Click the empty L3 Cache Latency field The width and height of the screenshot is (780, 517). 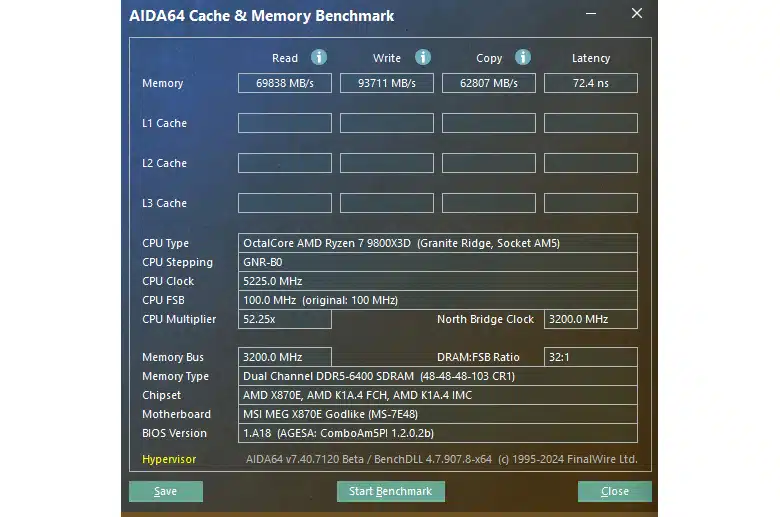click(590, 203)
